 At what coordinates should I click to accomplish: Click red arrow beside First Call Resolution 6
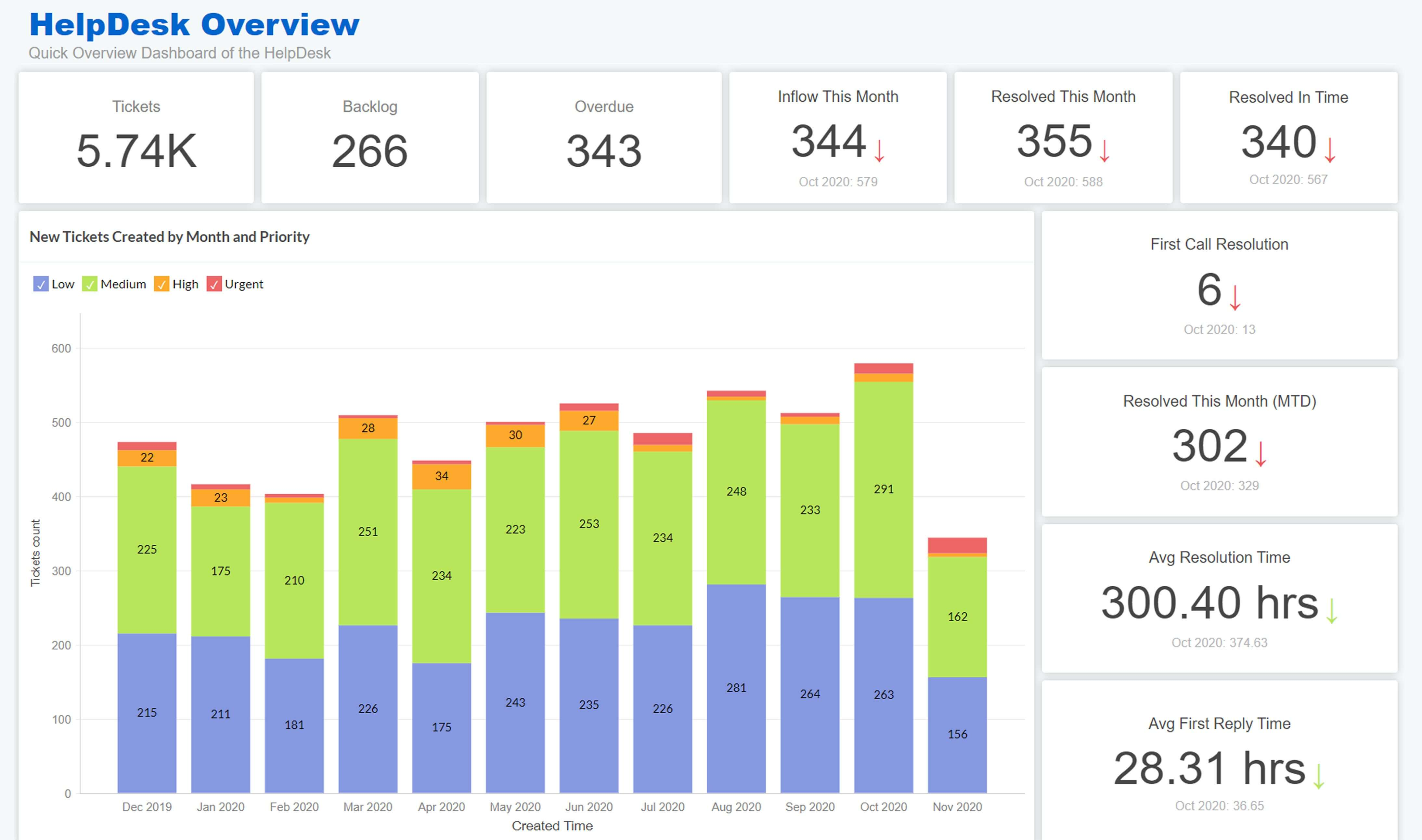pos(1235,298)
